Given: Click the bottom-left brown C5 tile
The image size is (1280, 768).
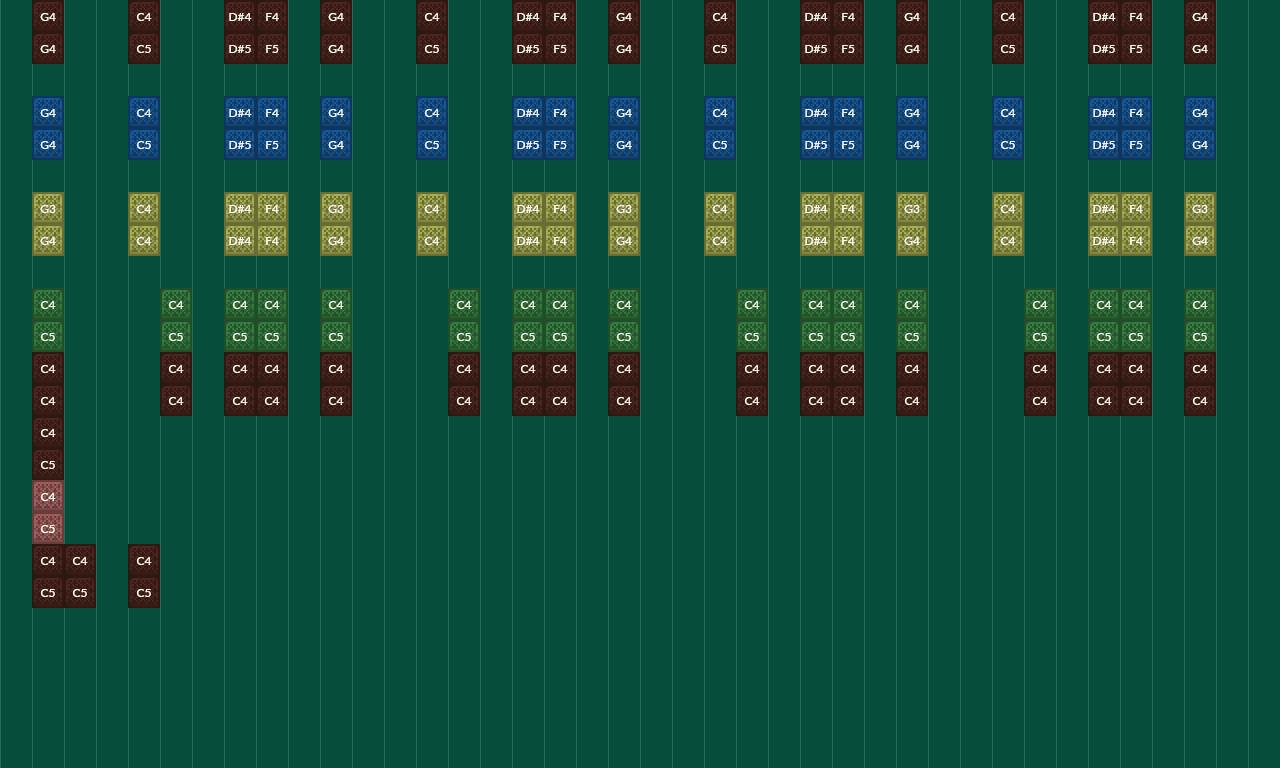Looking at the screenshot, I should click(x=48, y=593).
